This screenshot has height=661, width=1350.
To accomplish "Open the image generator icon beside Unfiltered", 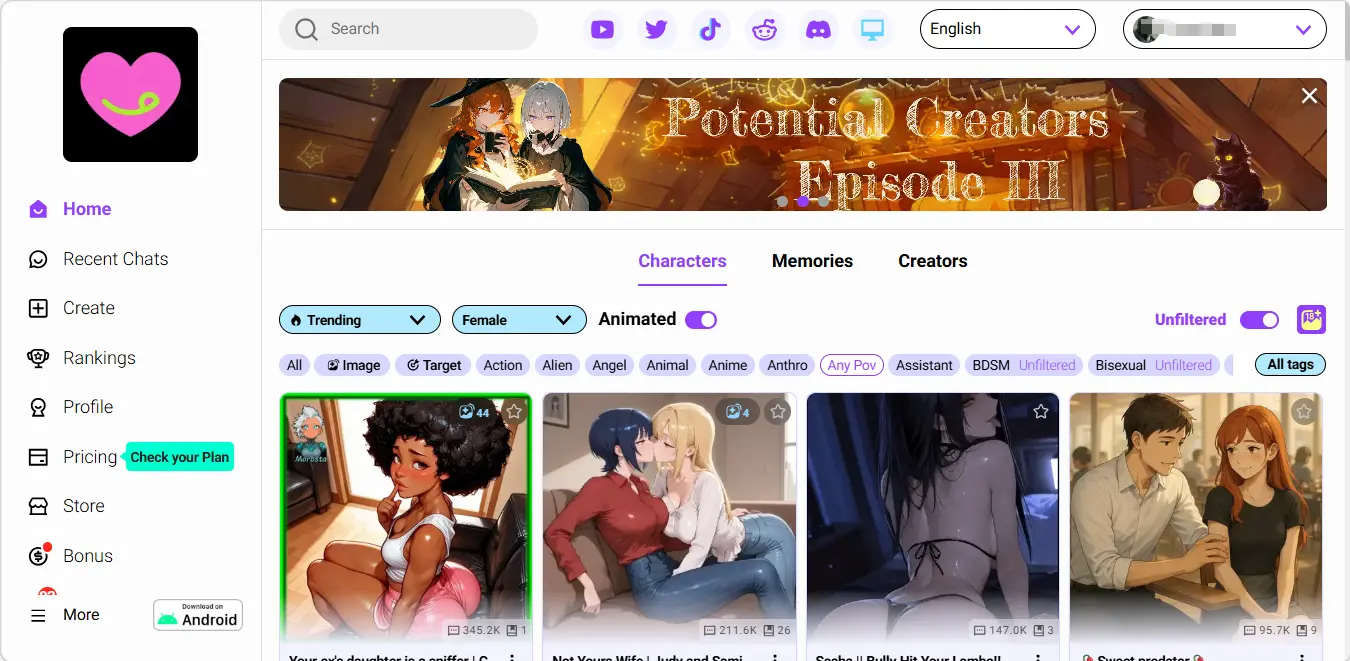I will 1311,319.
